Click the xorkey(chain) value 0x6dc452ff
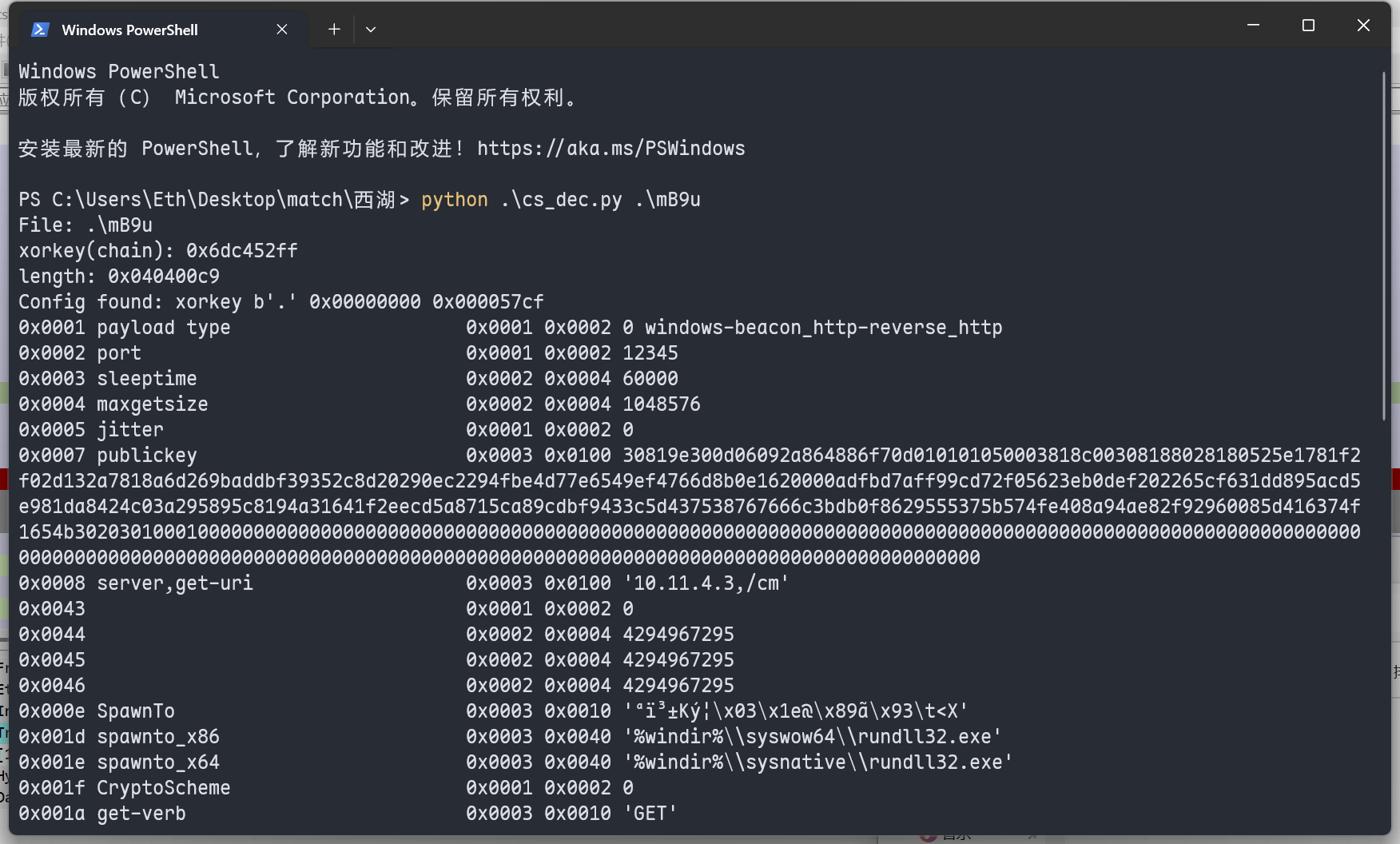 pyautogui.click(x=241, y=251)
